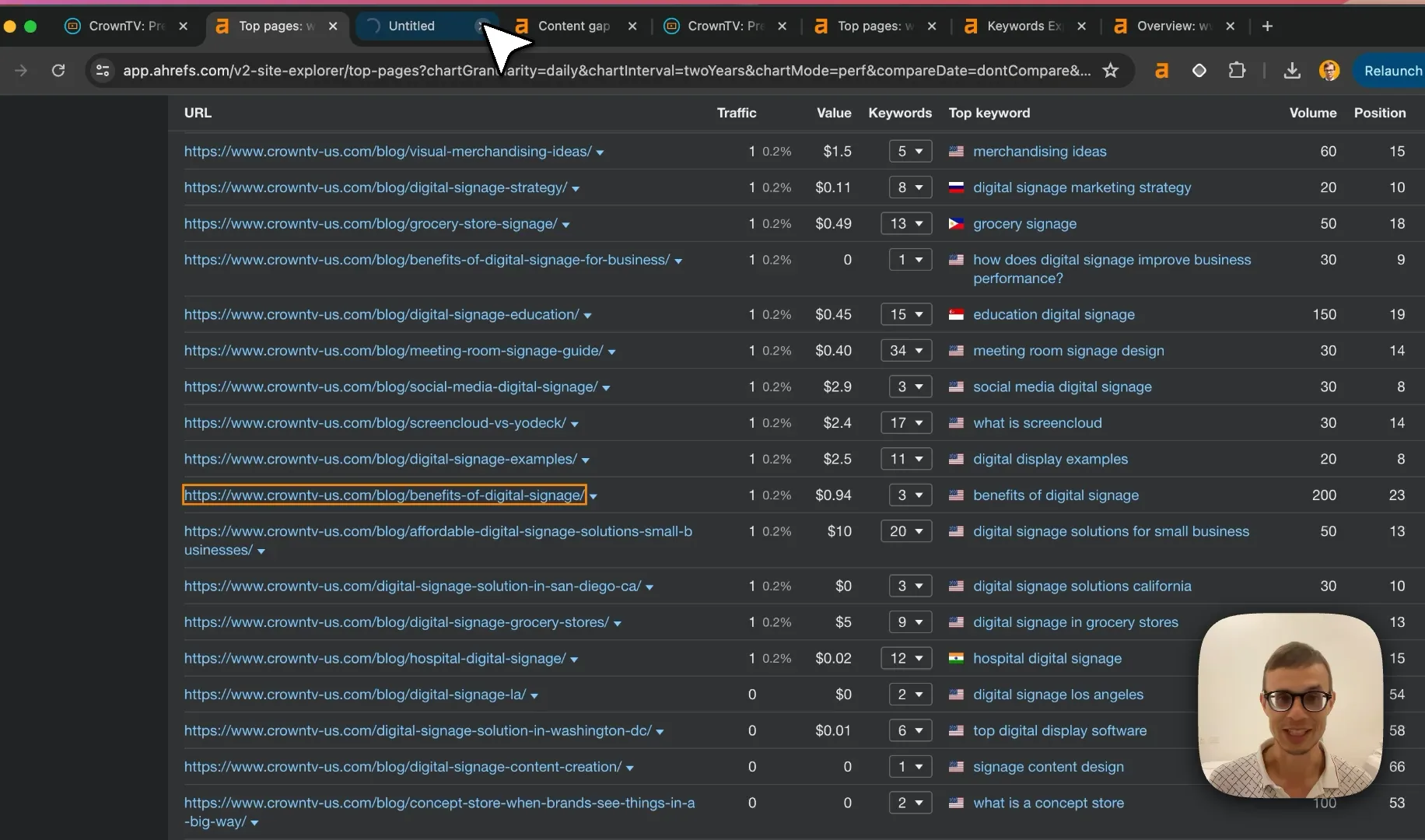Screen dimensions: 1425x840
Task: Open the Chrome downloads icon
Action: coord(1292,71)
